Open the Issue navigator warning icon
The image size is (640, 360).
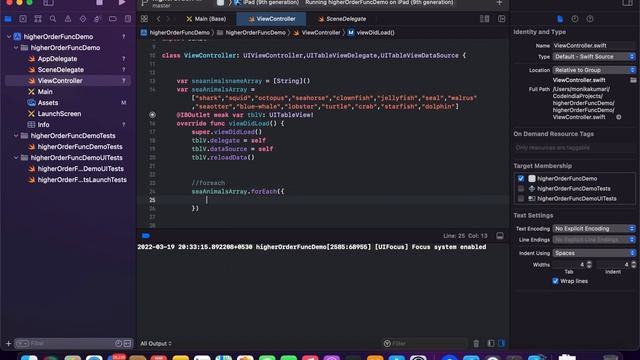(x=68, y=19)
